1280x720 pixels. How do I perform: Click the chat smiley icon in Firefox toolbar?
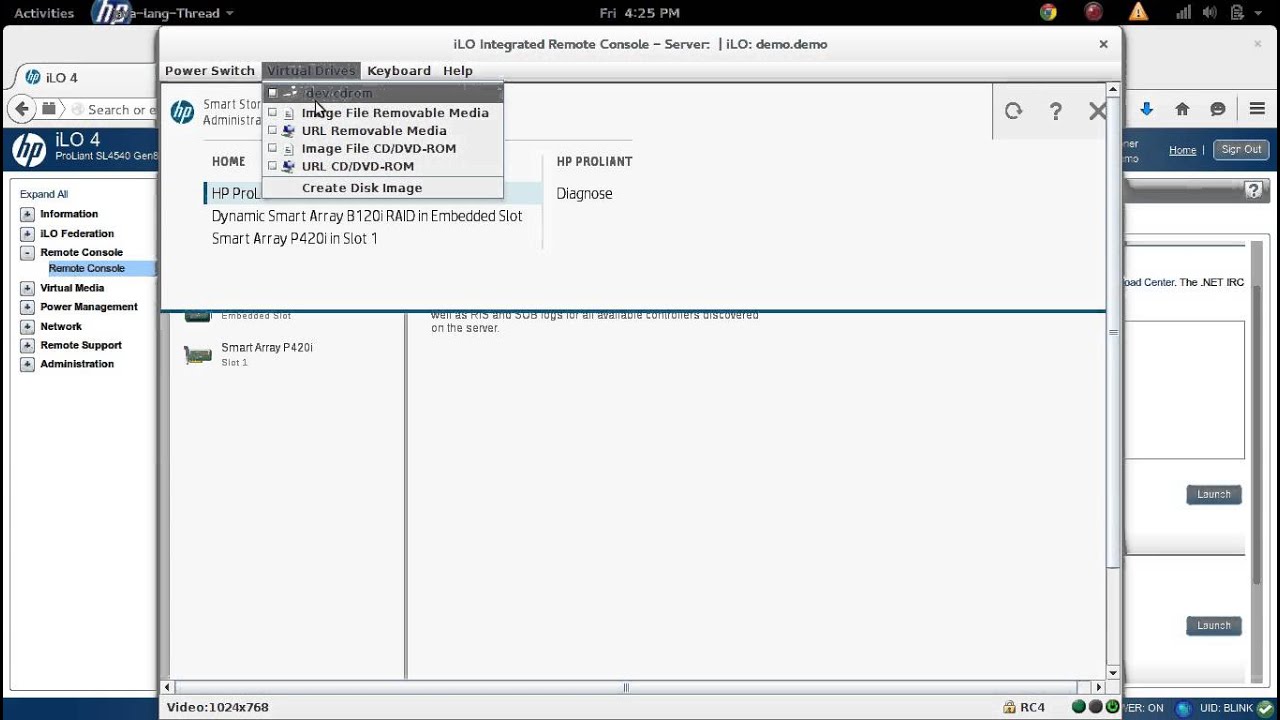[1218, 109]
